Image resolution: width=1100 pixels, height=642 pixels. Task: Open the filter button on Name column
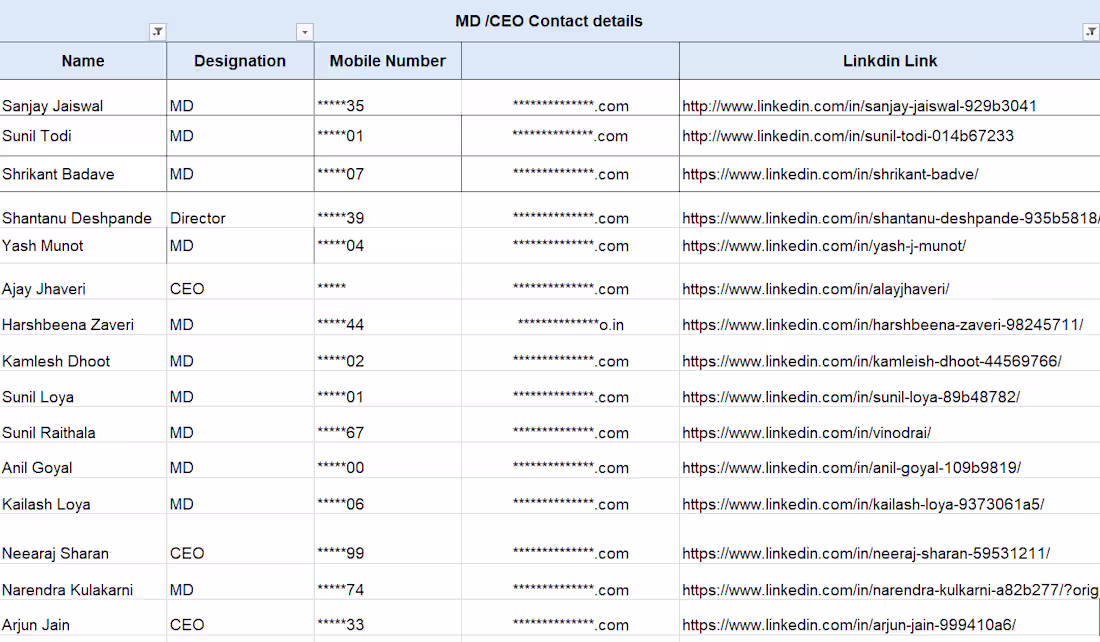(158, 32)
